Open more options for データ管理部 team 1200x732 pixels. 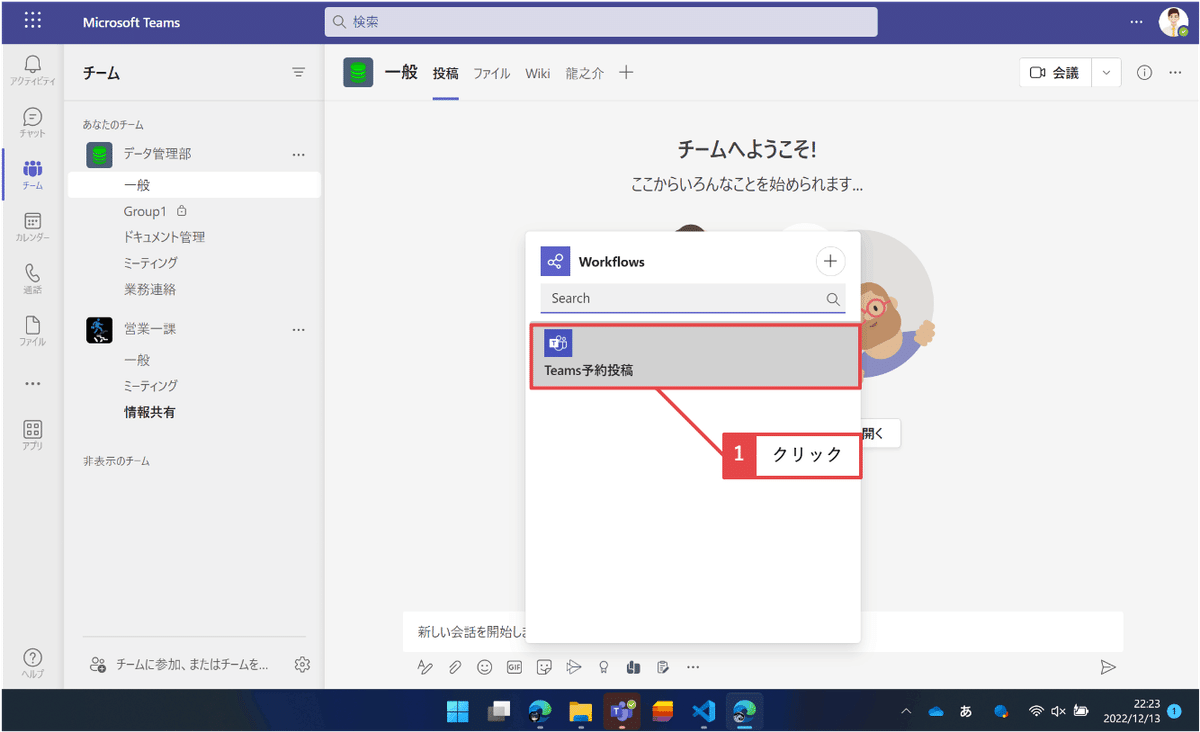point(298,154)
